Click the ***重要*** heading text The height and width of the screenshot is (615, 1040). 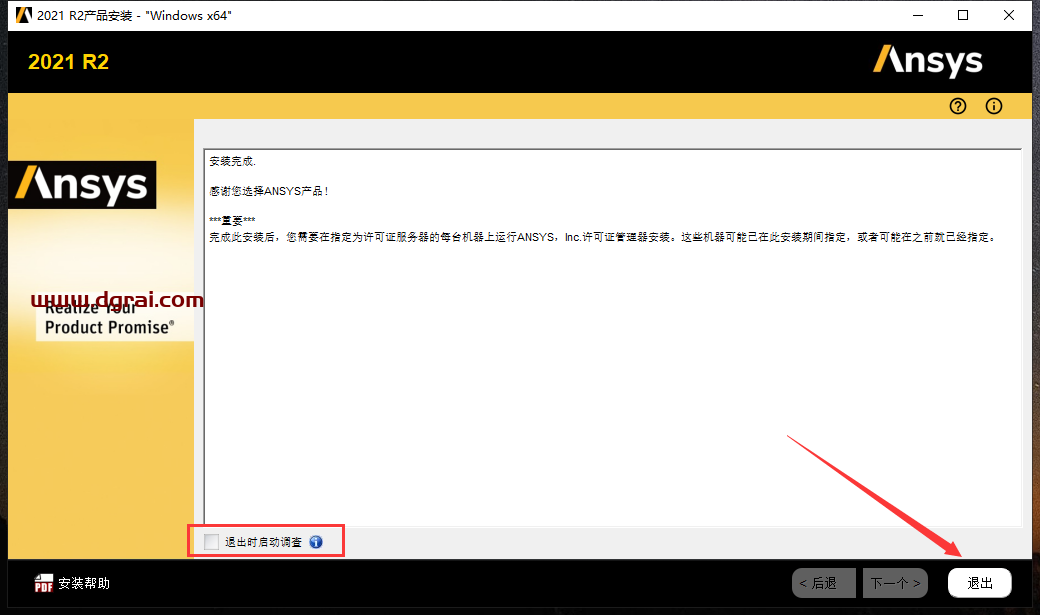(x=232, y=220)
